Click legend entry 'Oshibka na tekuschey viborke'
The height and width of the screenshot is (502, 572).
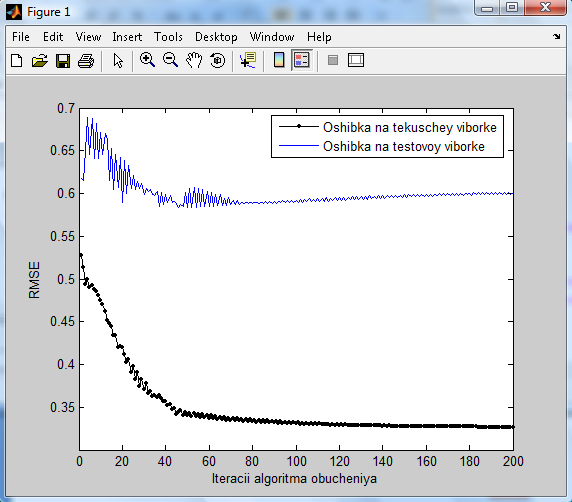click(410, 127)
